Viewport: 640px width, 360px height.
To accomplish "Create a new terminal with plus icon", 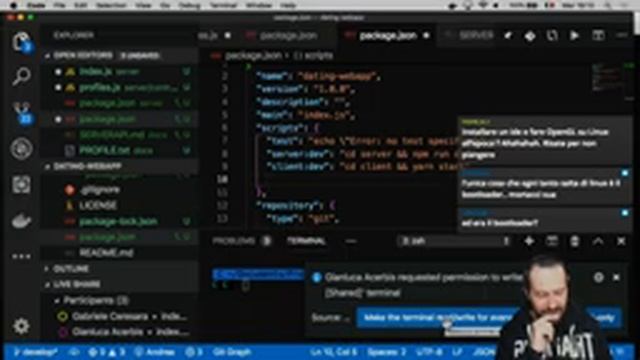I will 529,241.
